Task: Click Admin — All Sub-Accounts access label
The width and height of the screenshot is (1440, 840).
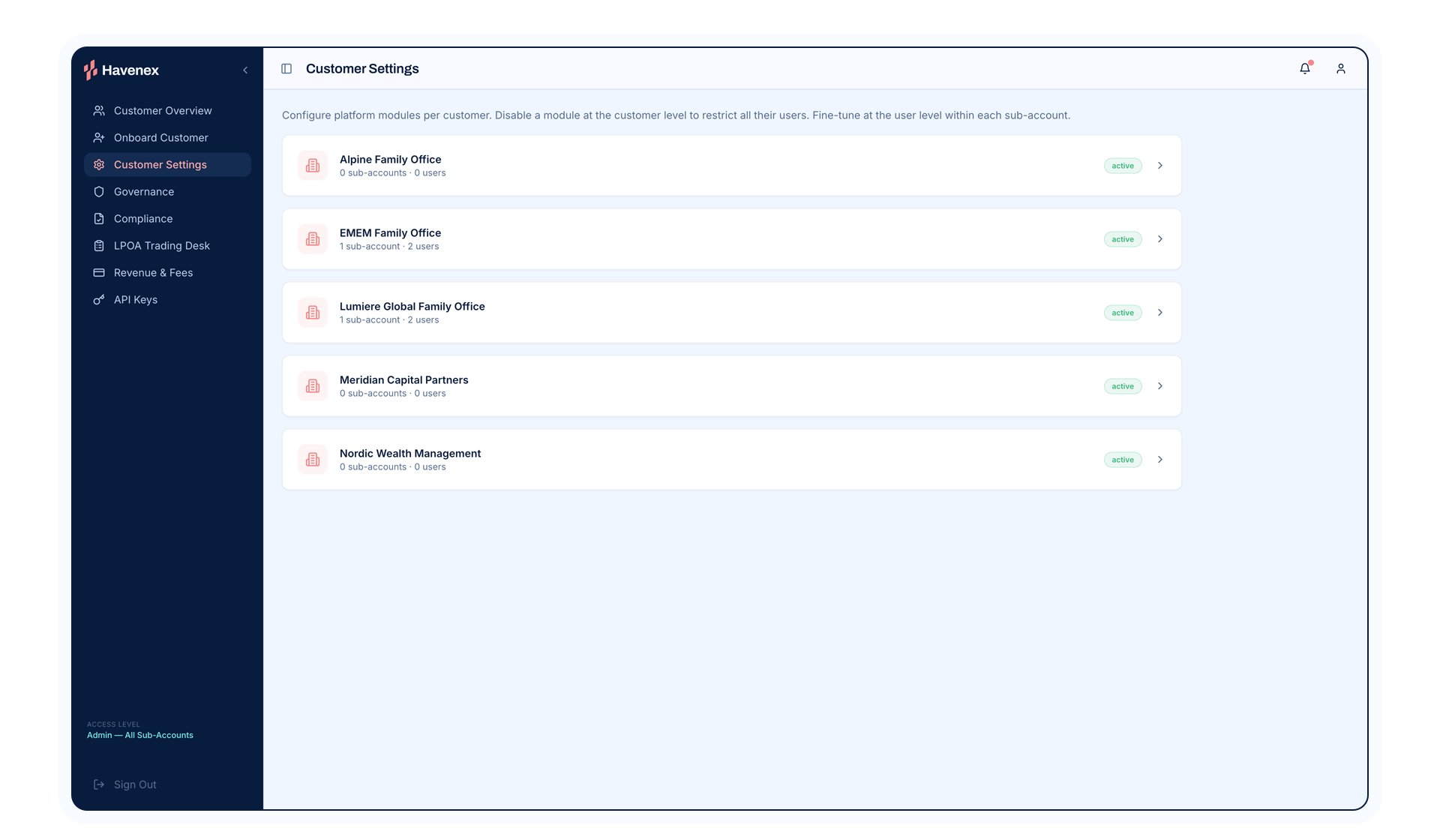Action: tap(140, 736)
